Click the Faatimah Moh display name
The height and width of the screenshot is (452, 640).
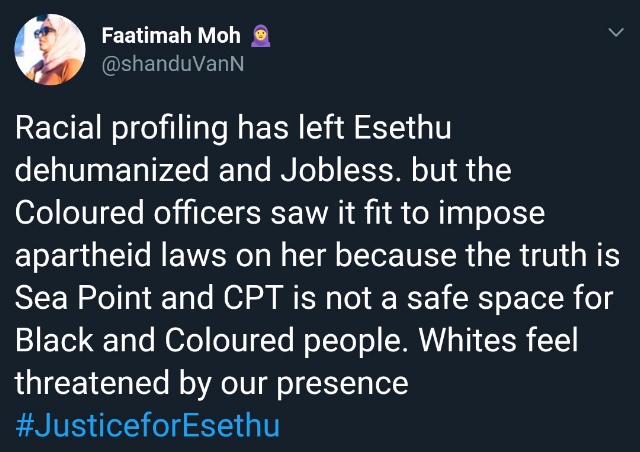pyautogui.click(x=171, y=36)
